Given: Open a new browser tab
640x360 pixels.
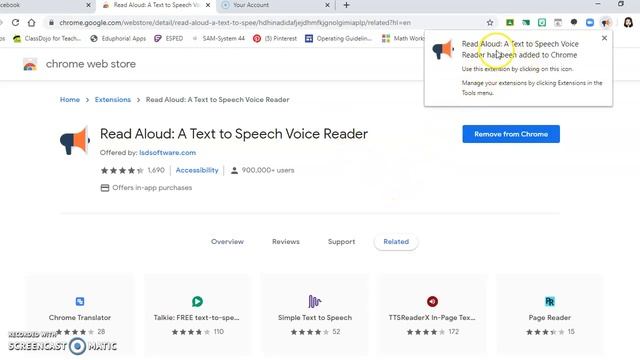Looking at the screenshot, I should (x=347, y=5).
